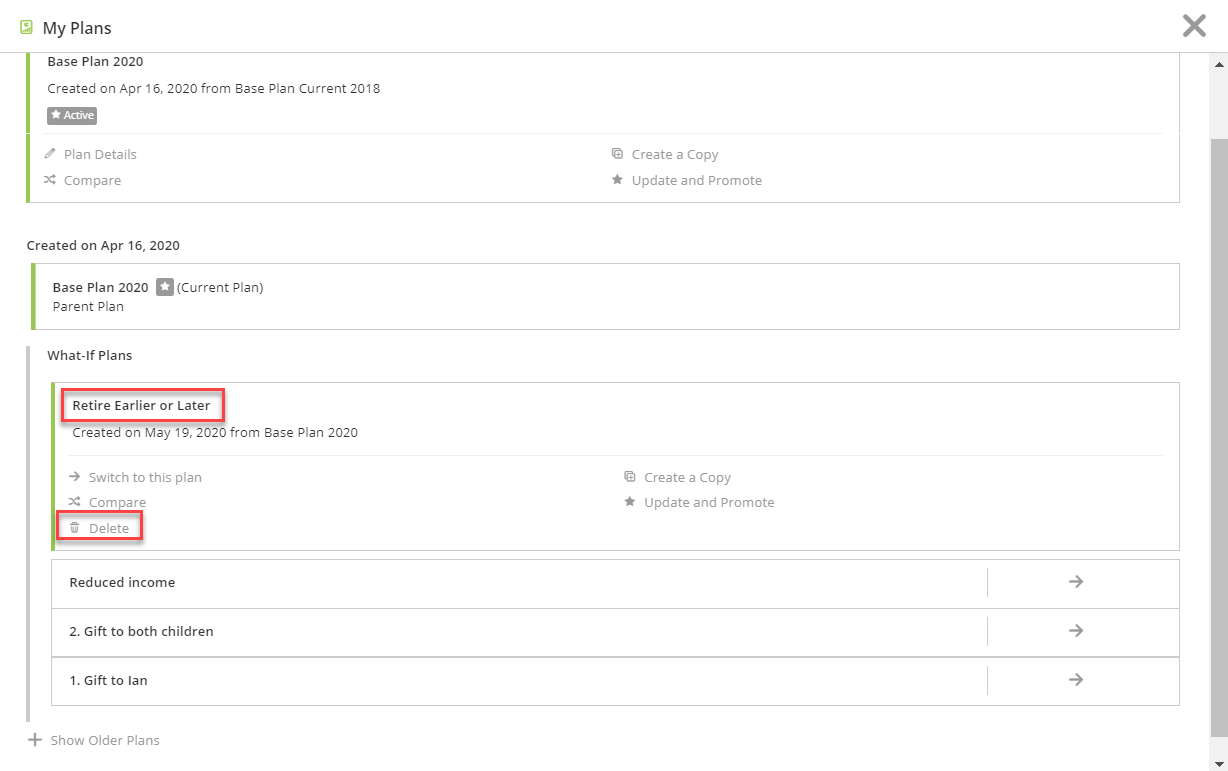Click the shuffle icon next to Base Plan Compare

[x=50, y=180]
